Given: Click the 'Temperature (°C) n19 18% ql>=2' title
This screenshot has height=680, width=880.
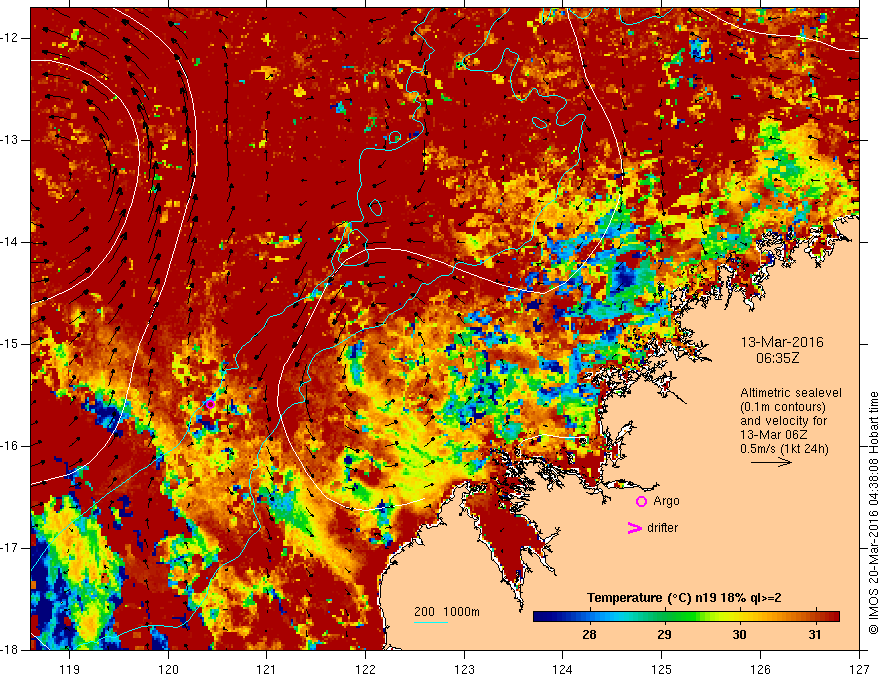Looking at the screenshot, I should (x=684, y=598).
